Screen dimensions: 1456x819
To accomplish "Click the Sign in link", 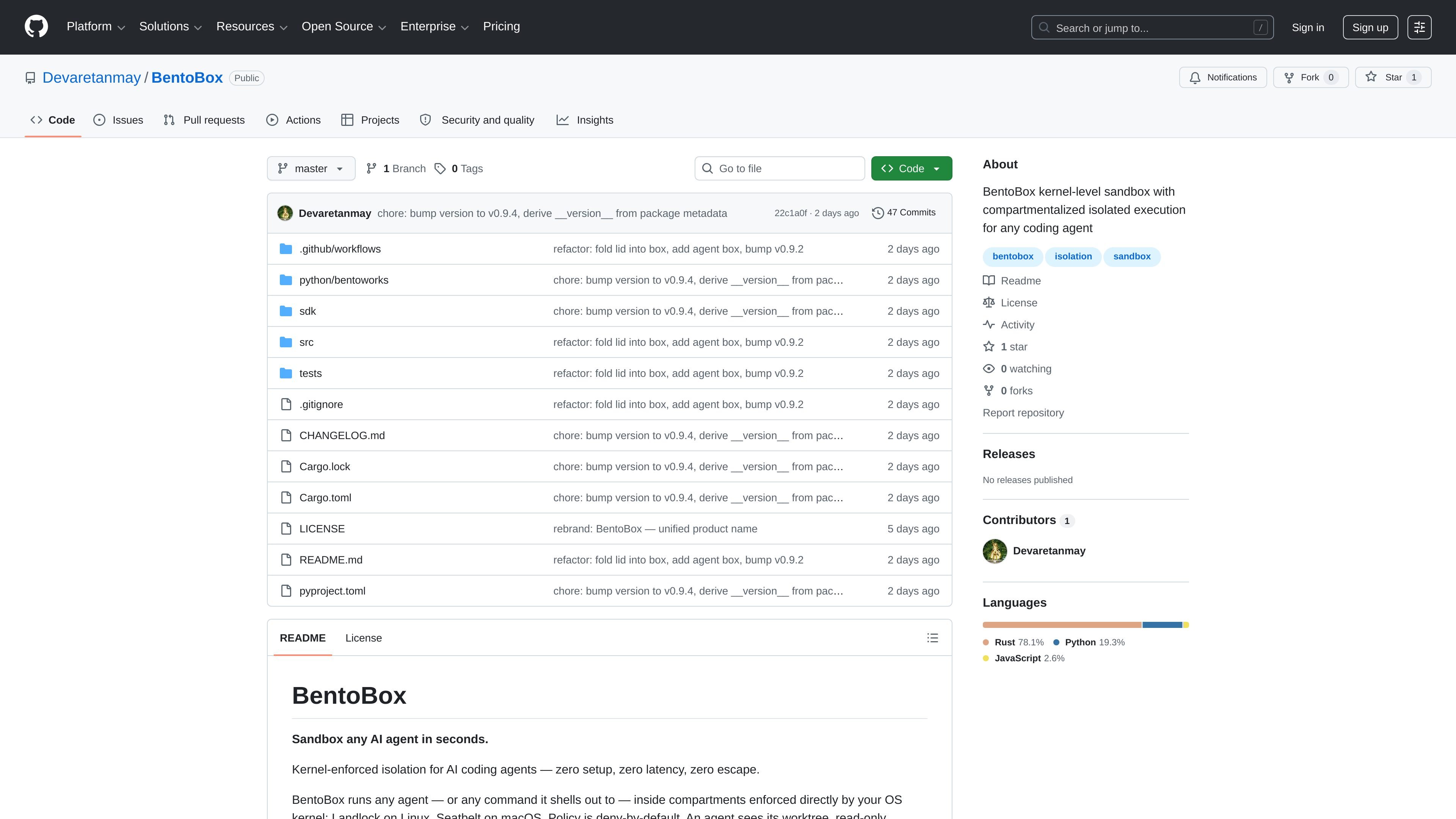I will click(x=1308, y=27).
